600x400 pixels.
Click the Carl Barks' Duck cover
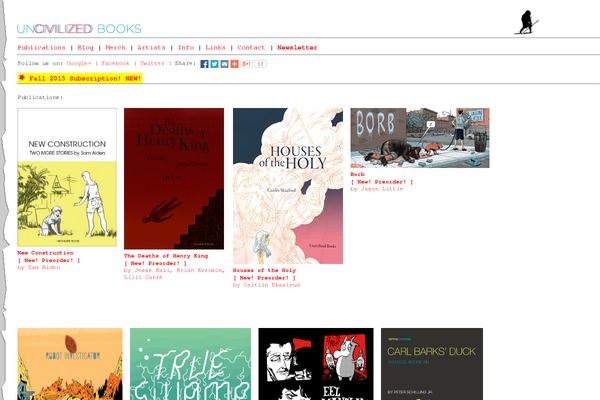(x=432, y=364)
